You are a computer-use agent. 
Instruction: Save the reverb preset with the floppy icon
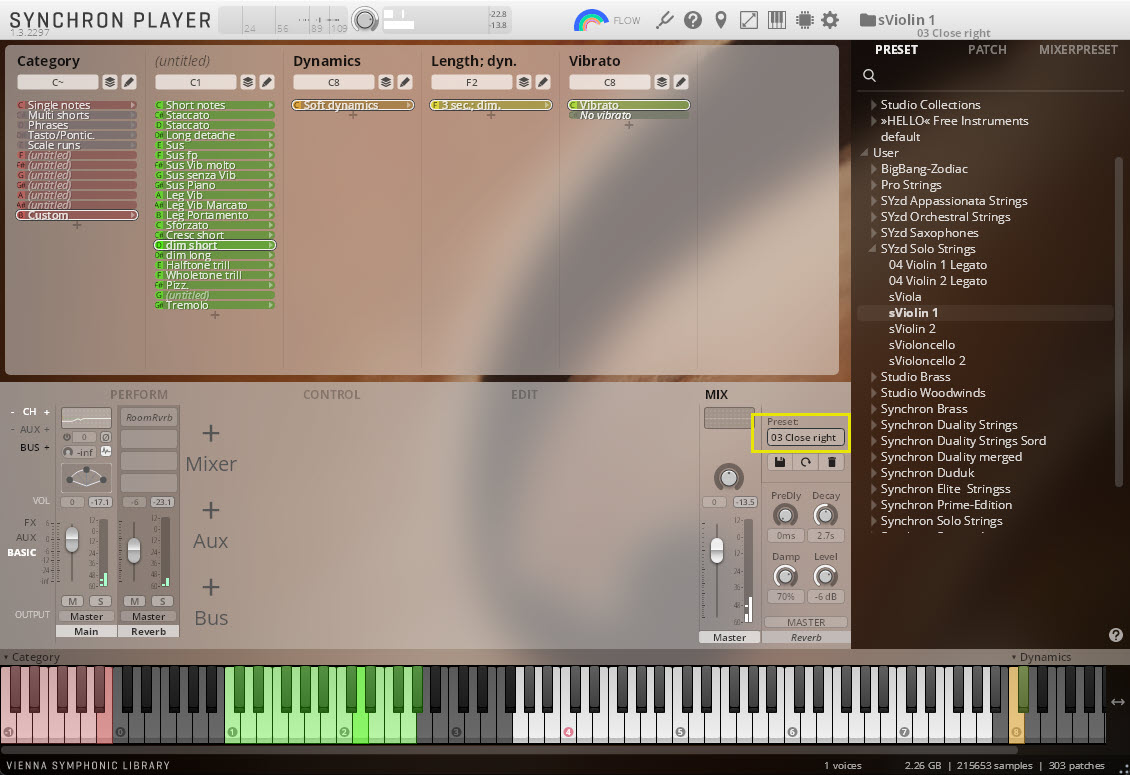780,462
